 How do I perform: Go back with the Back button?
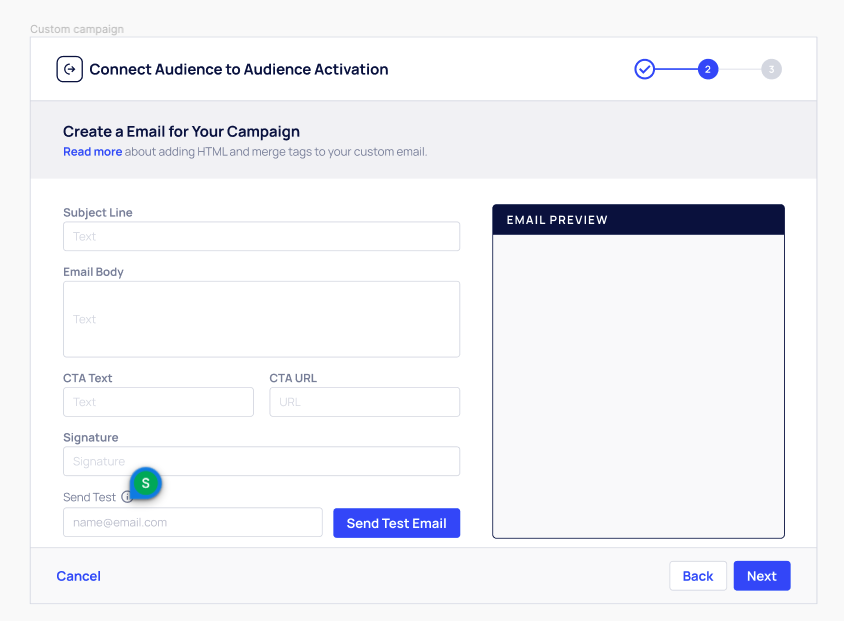point(697,576)
